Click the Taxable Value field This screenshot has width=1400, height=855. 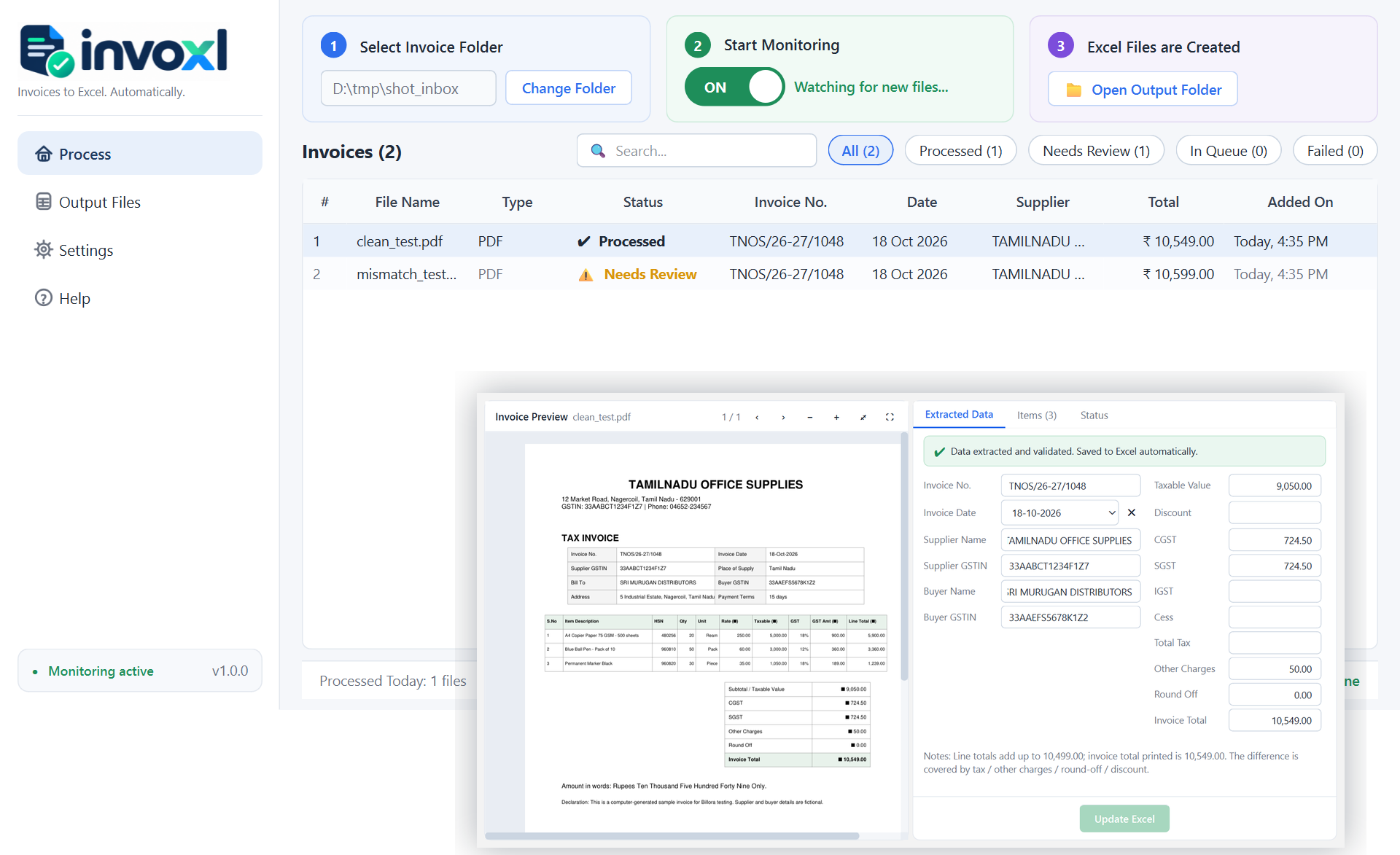(1275, 485)
